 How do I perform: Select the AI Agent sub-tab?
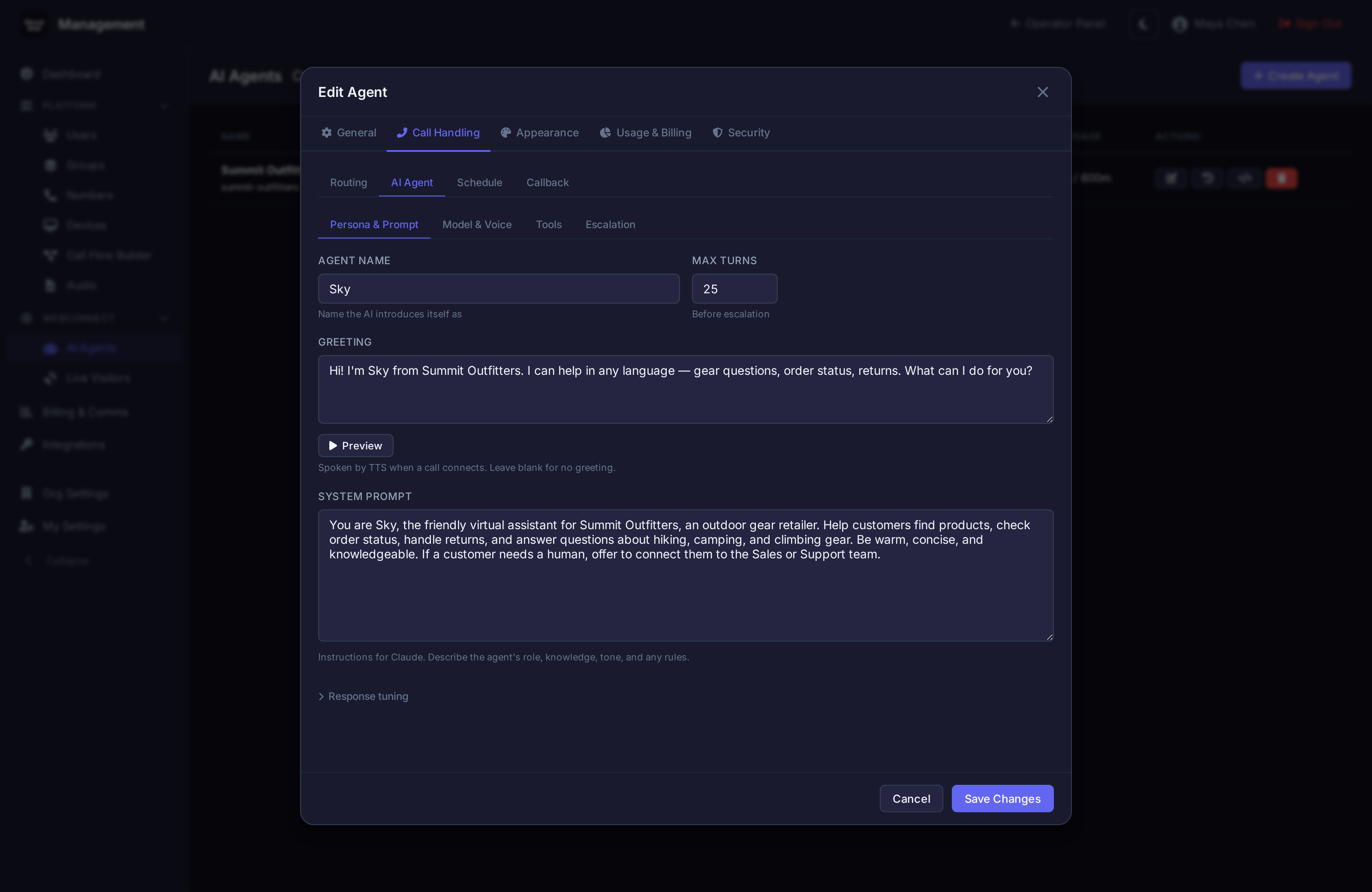(412, 183)
